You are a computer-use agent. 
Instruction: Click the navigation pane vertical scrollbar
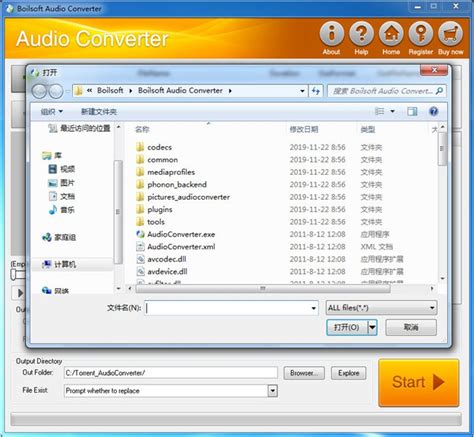click(x=118, y=211)
